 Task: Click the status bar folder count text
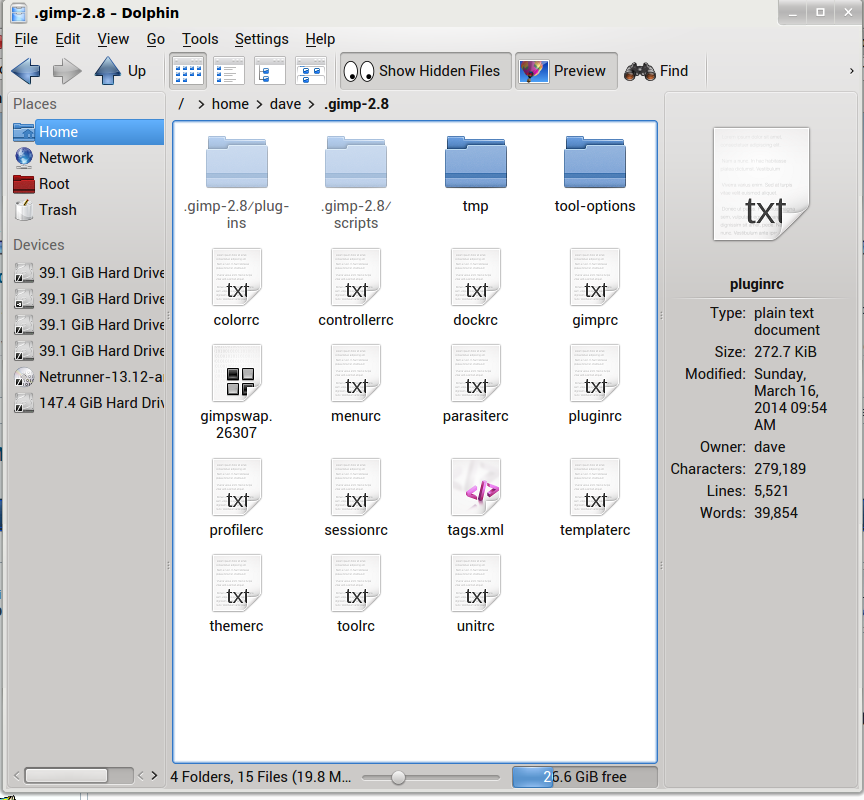pos(261,777)
